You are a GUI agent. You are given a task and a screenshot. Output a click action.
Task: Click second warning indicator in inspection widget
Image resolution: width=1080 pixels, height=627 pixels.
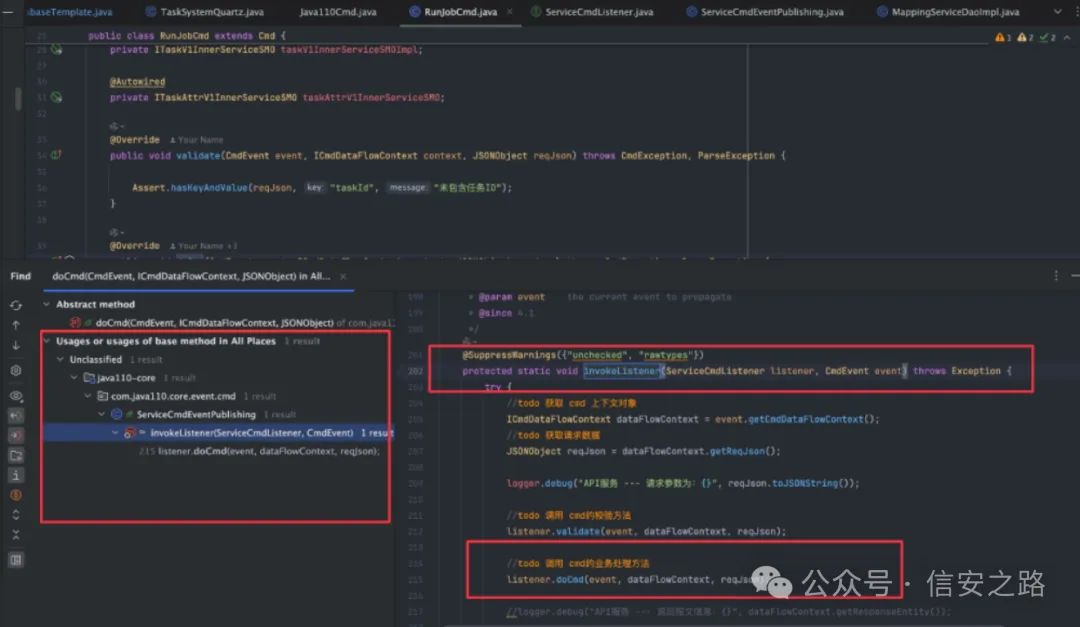(x=1025, y=37)
